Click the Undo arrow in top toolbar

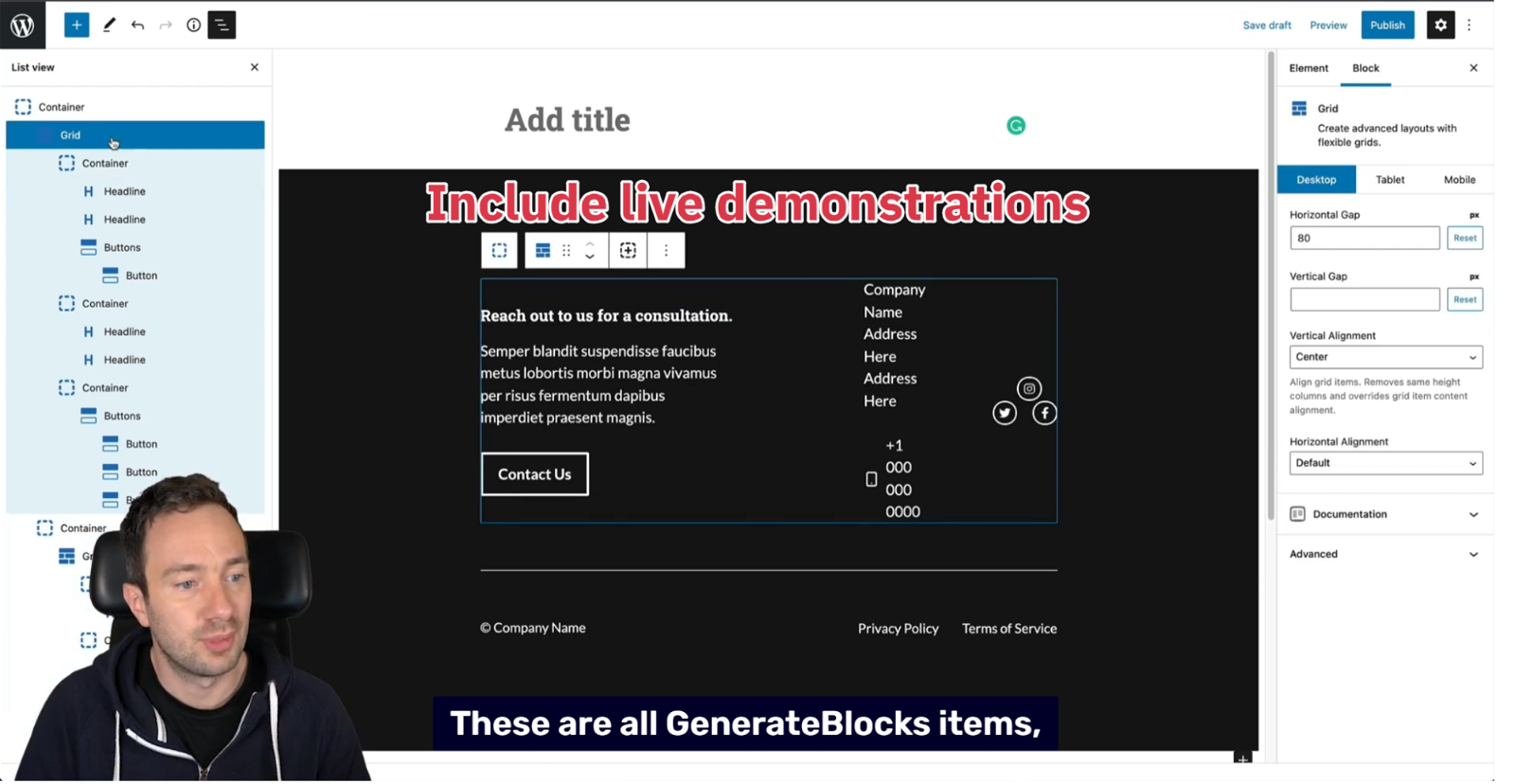[137, 26]
